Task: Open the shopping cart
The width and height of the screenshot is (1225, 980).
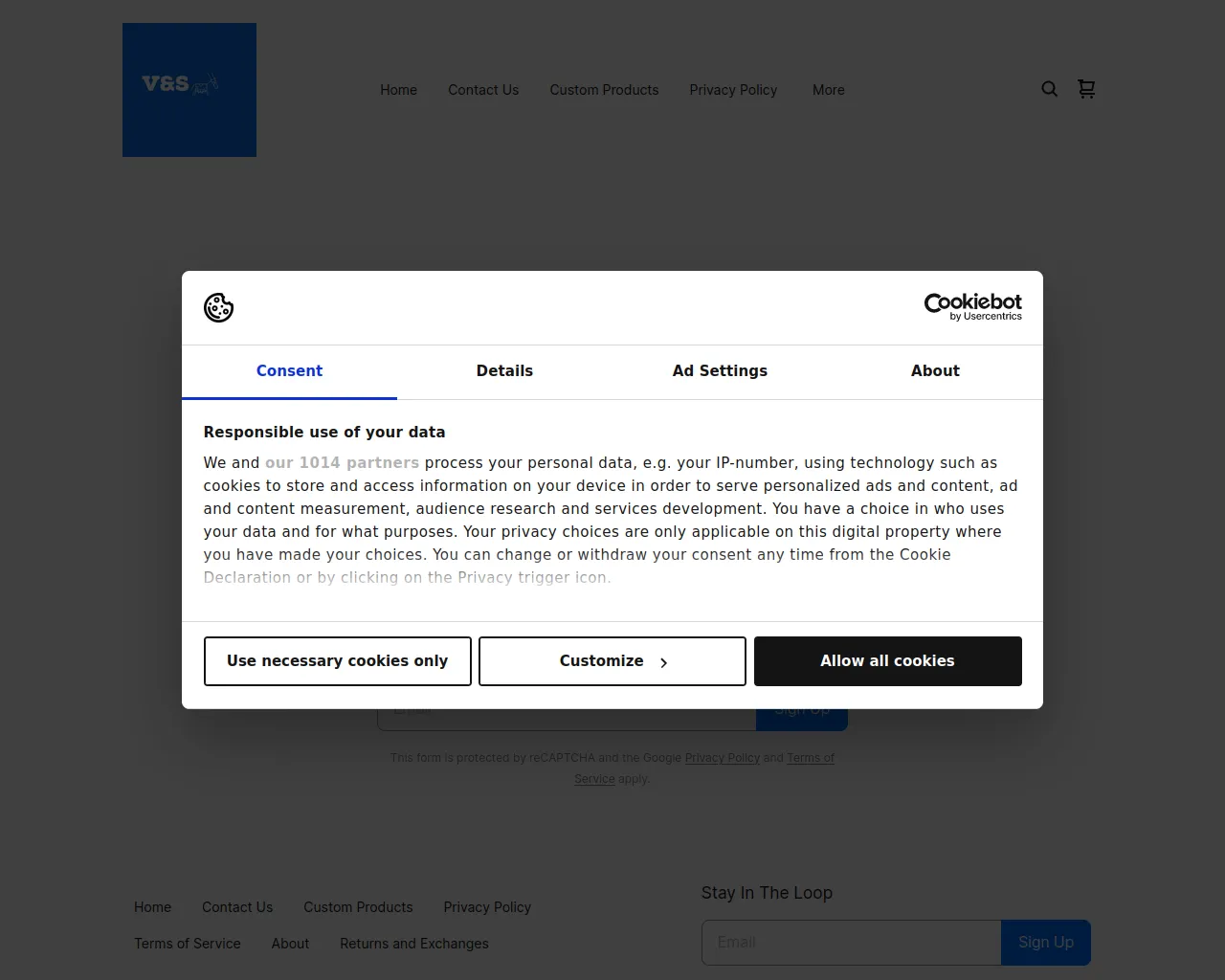Action: click(x=1086, y=89)
